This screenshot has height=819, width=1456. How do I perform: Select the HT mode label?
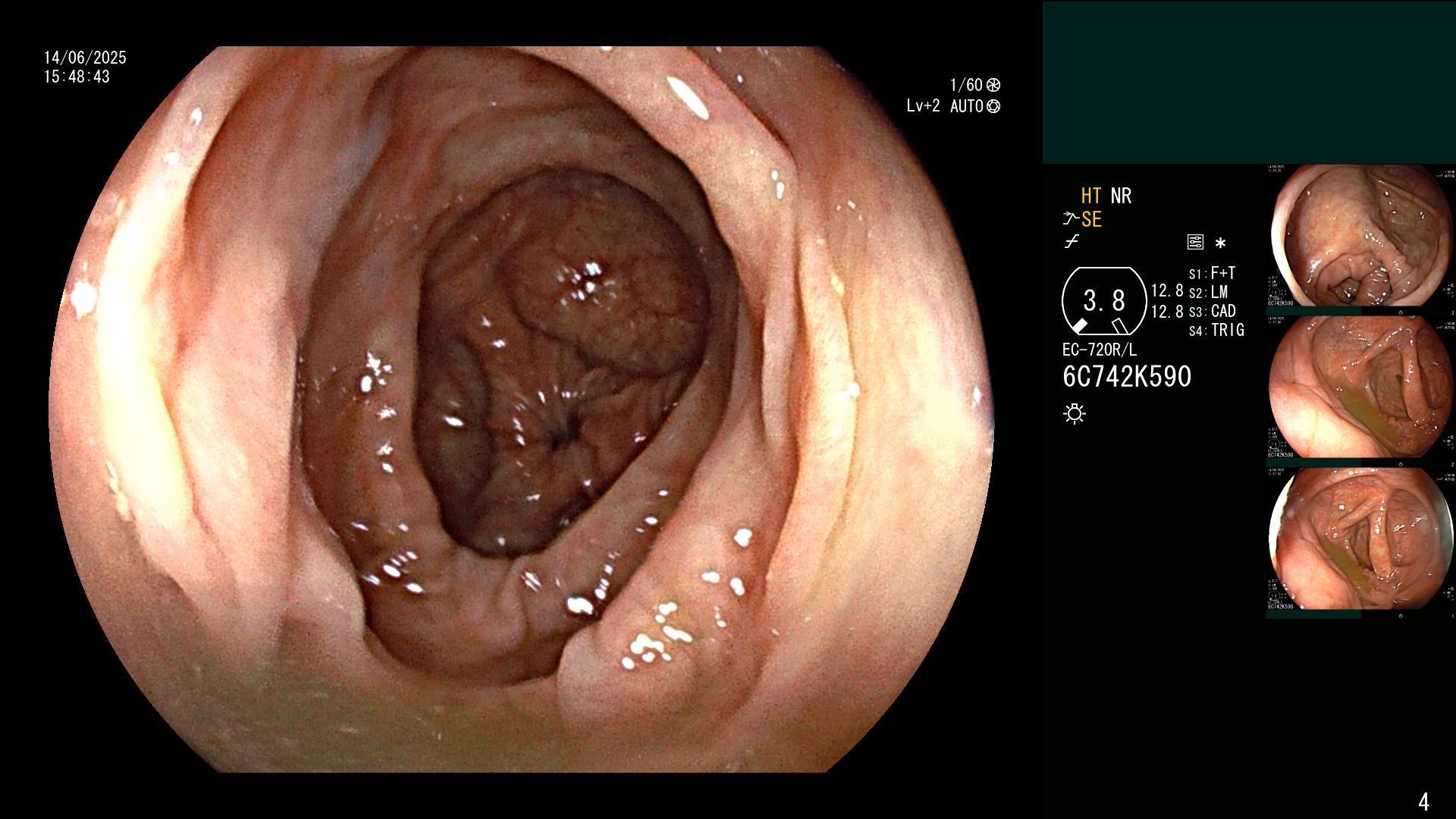[x=1091, y=196]
